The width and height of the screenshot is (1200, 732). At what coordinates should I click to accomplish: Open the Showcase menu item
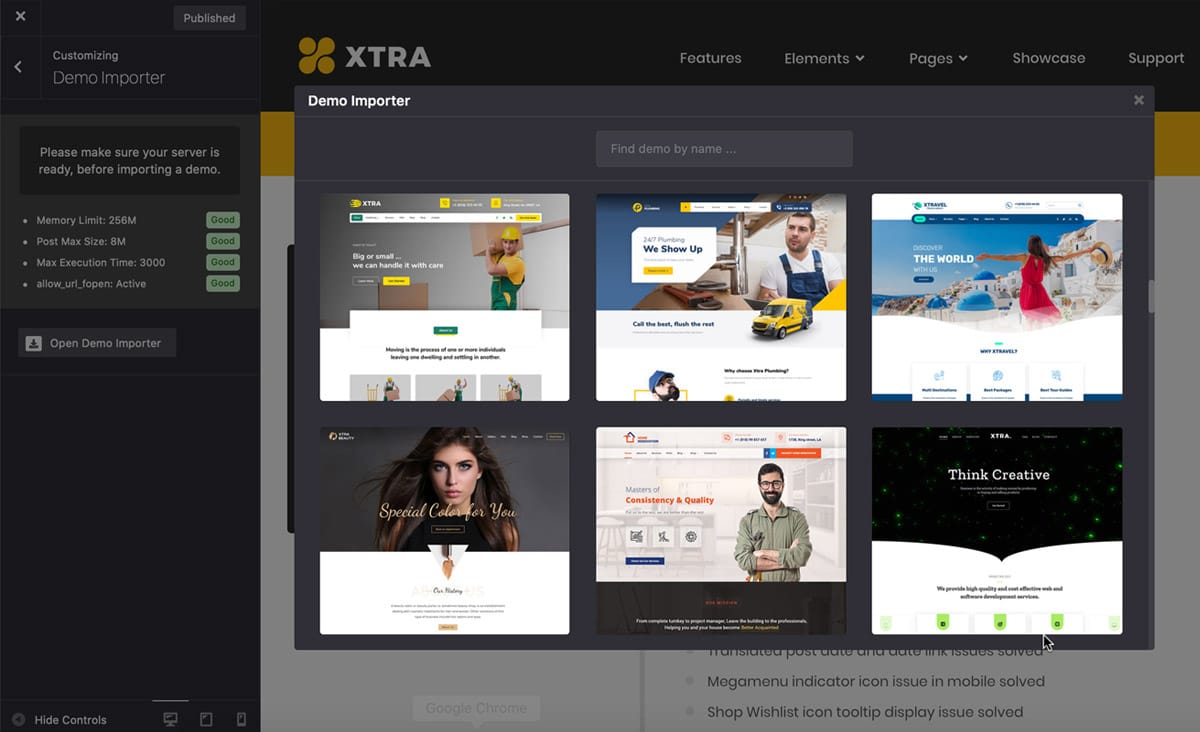point(1048,58)
